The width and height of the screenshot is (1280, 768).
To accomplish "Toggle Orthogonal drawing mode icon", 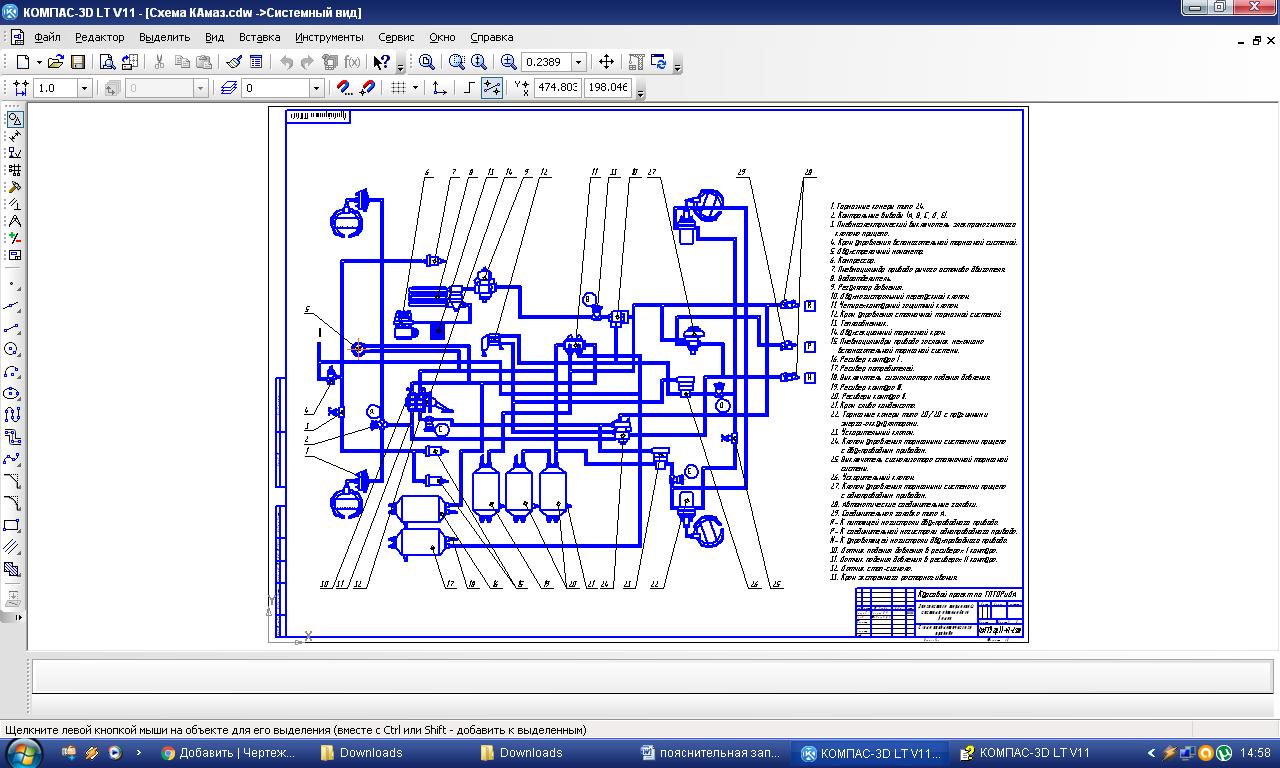I will (469, 88).
